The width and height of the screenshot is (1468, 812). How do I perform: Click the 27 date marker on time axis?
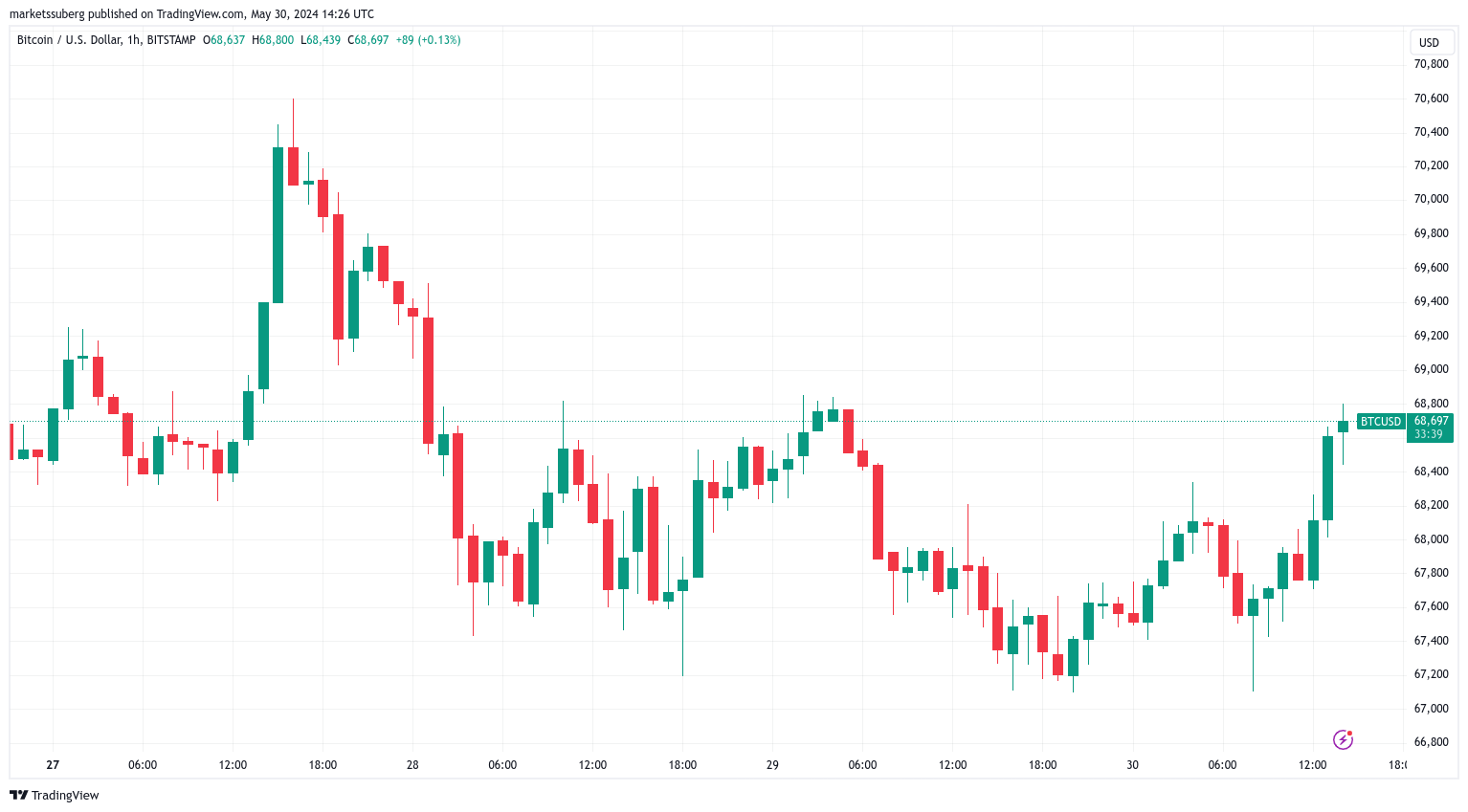(x=53, y=765)
